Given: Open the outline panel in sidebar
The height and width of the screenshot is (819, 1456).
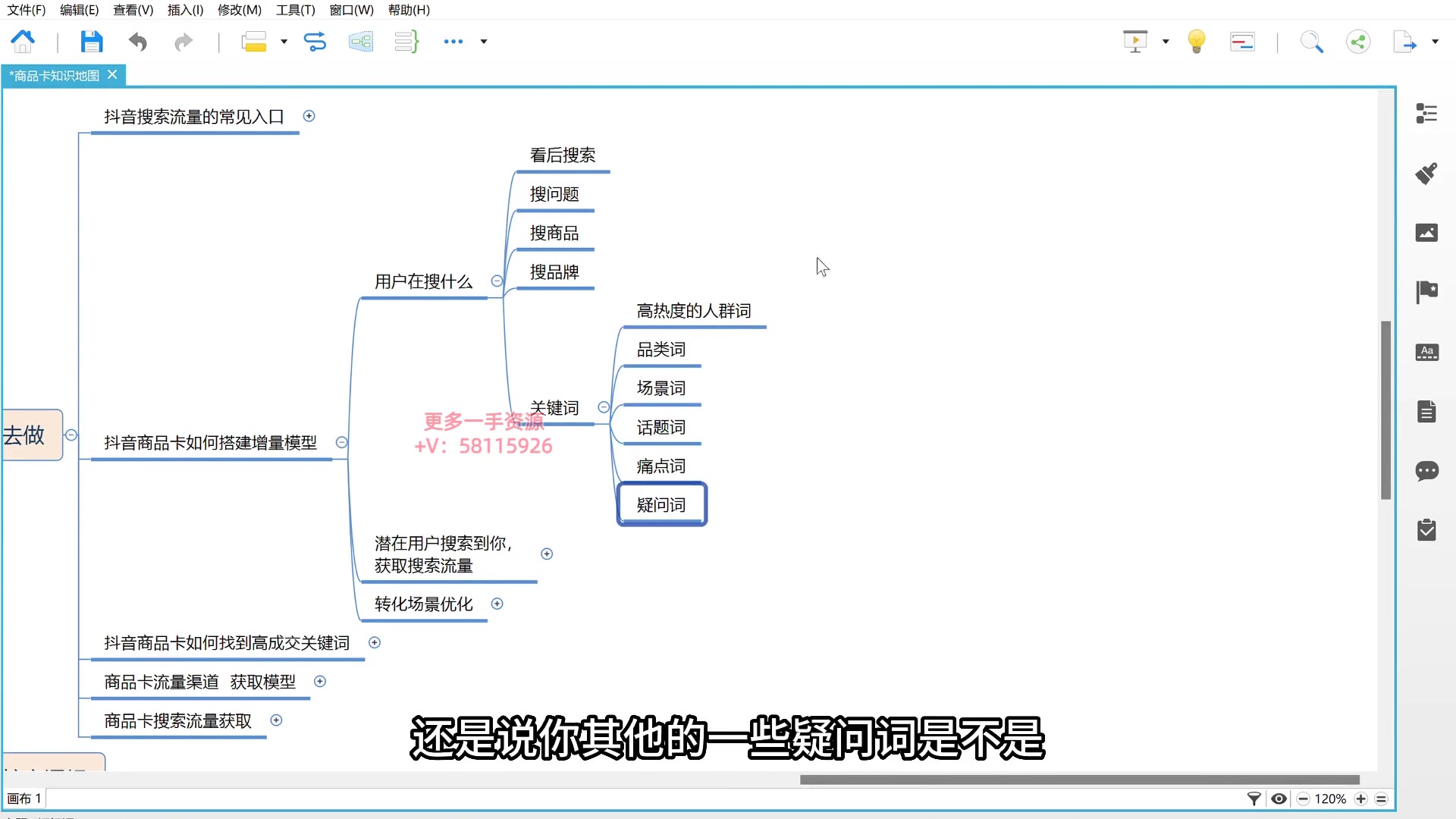Looking at the screenshot, I should tap(1426, 113).
